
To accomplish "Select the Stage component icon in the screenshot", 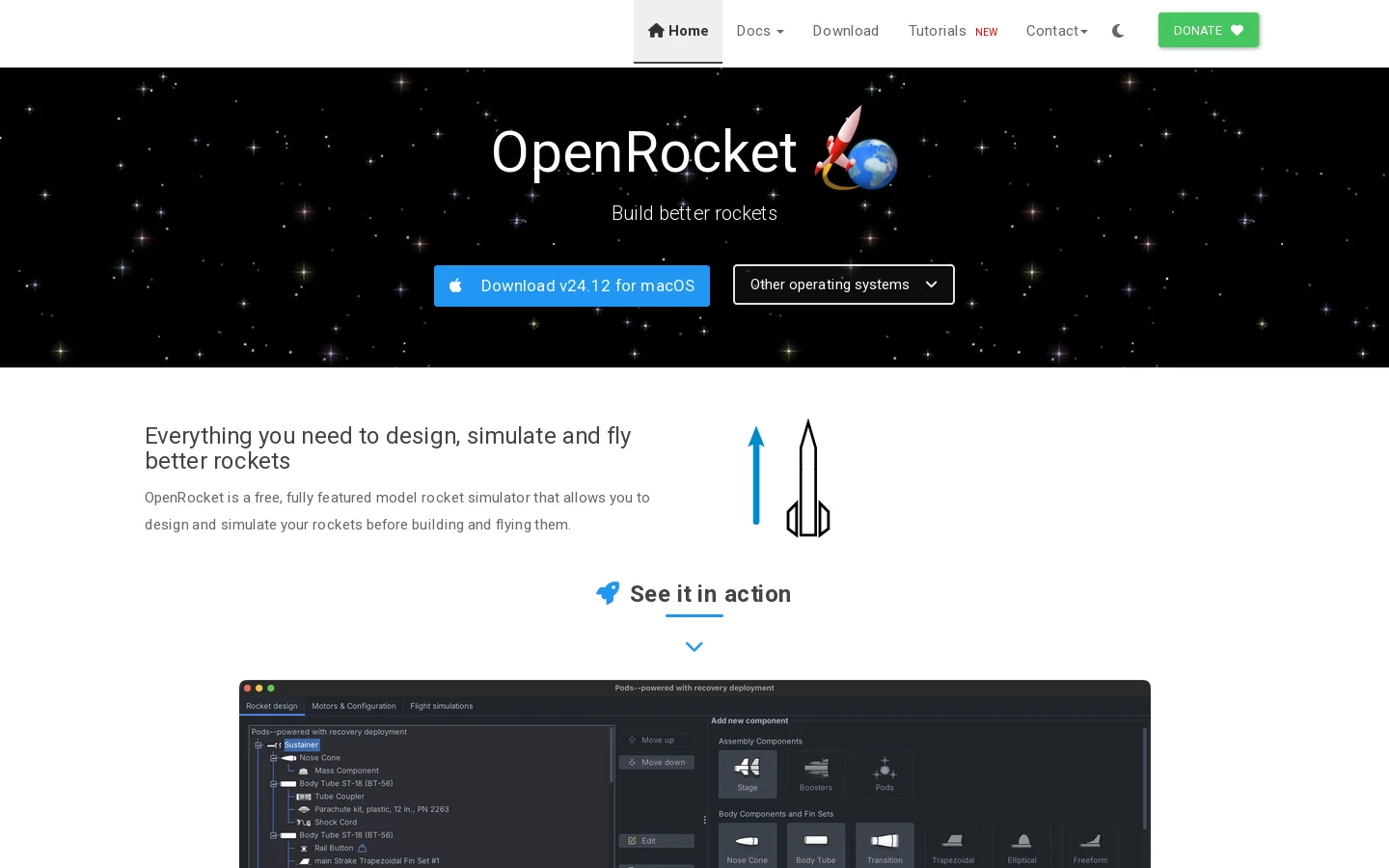I will click(748, 773).
